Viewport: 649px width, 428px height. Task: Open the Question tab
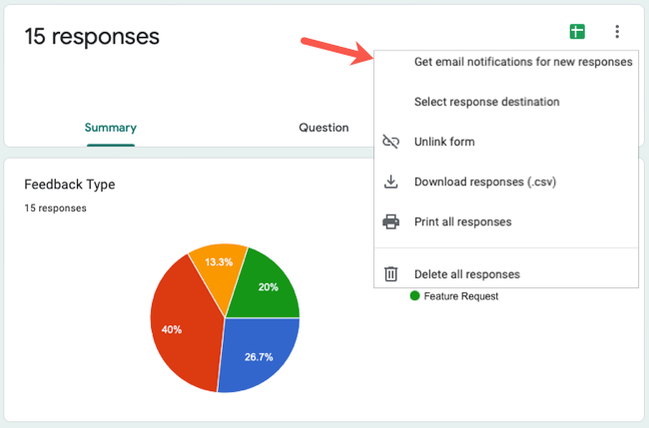[x=323, y=128]
